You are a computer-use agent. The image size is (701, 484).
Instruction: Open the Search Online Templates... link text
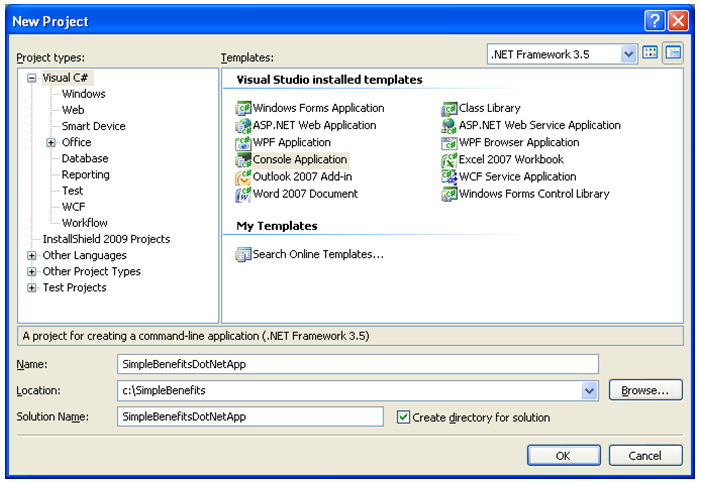318,254
